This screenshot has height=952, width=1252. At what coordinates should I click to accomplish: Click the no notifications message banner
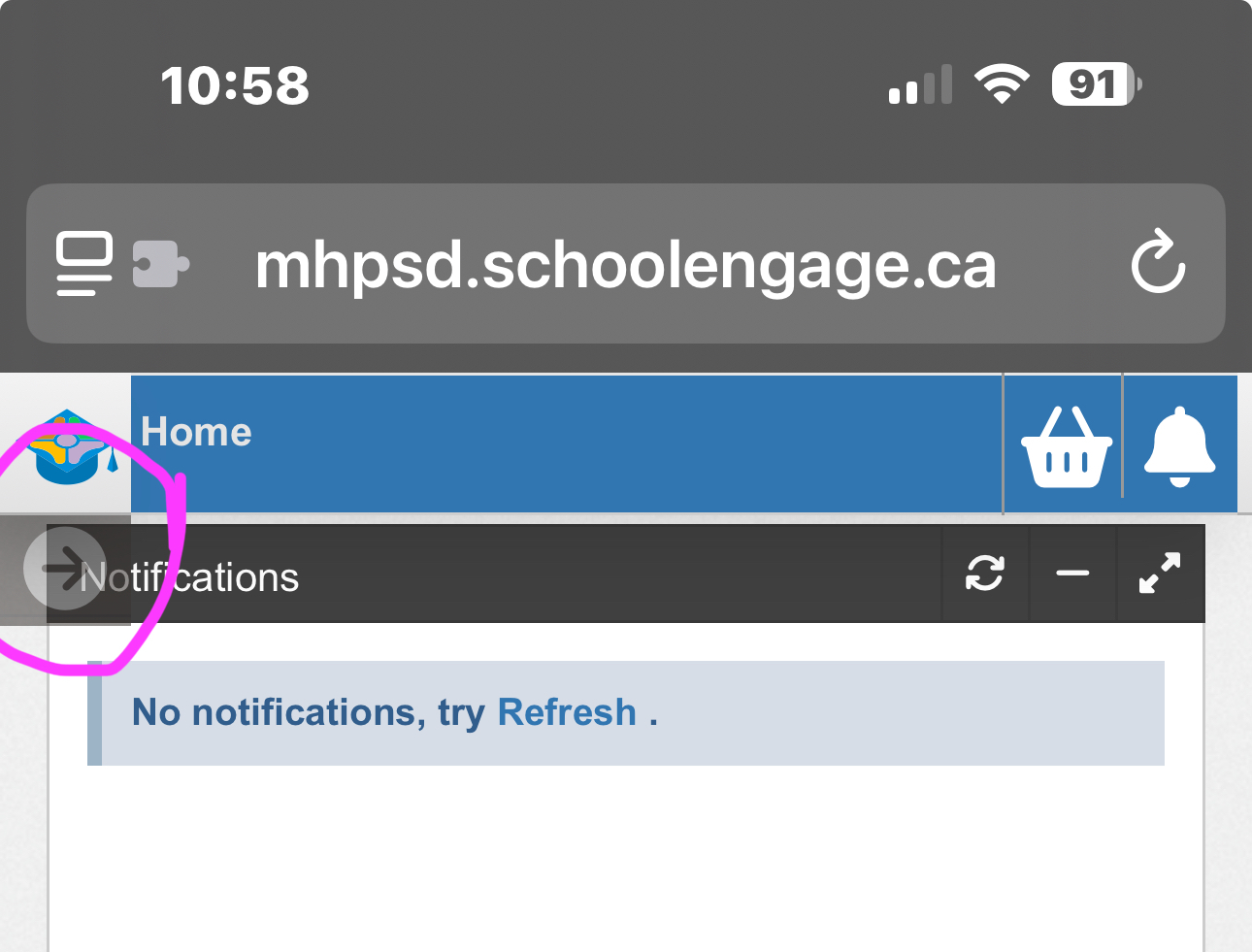[626, 712]
